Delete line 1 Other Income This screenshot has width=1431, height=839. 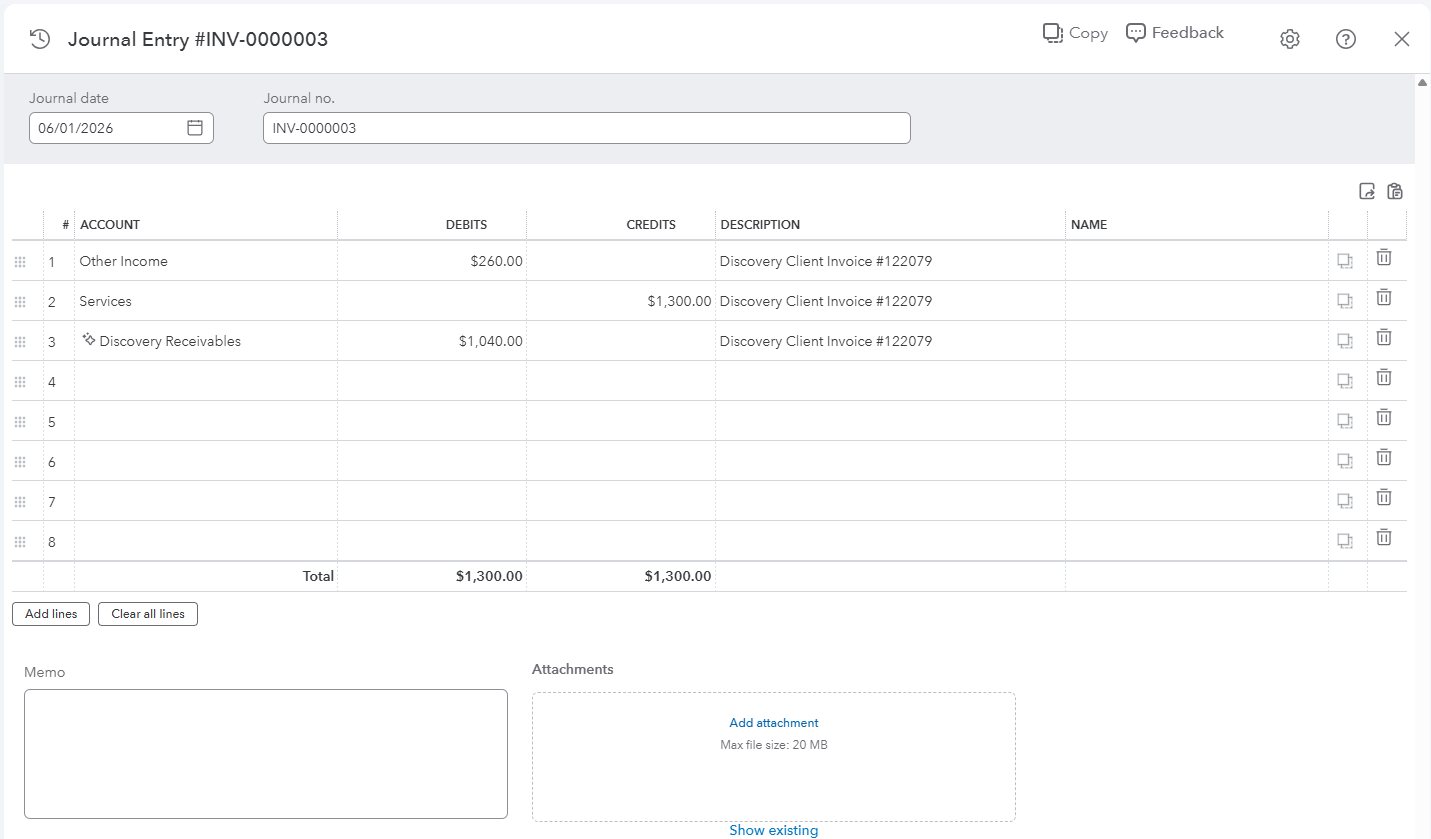tap(1384, 257)
